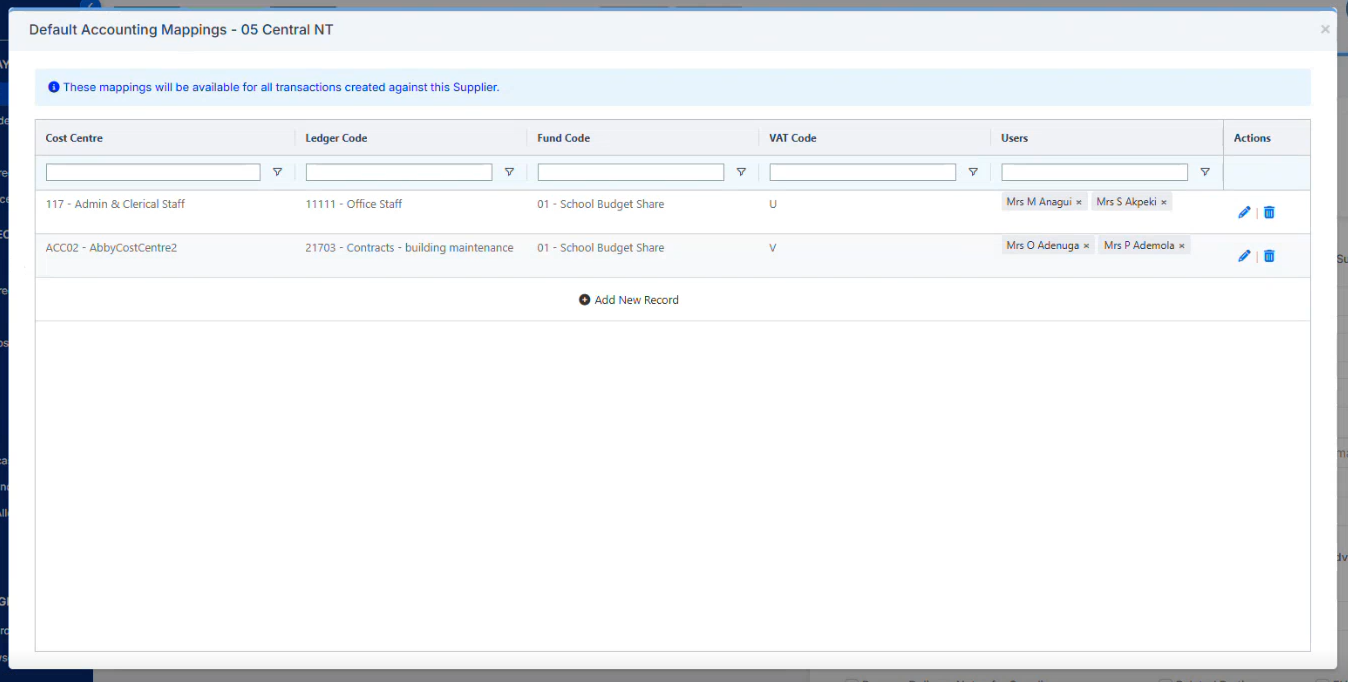This screenshot has width=1348, height=682.
Task: Sort by the Fund Code column header
Action: (x=564, y=138)
